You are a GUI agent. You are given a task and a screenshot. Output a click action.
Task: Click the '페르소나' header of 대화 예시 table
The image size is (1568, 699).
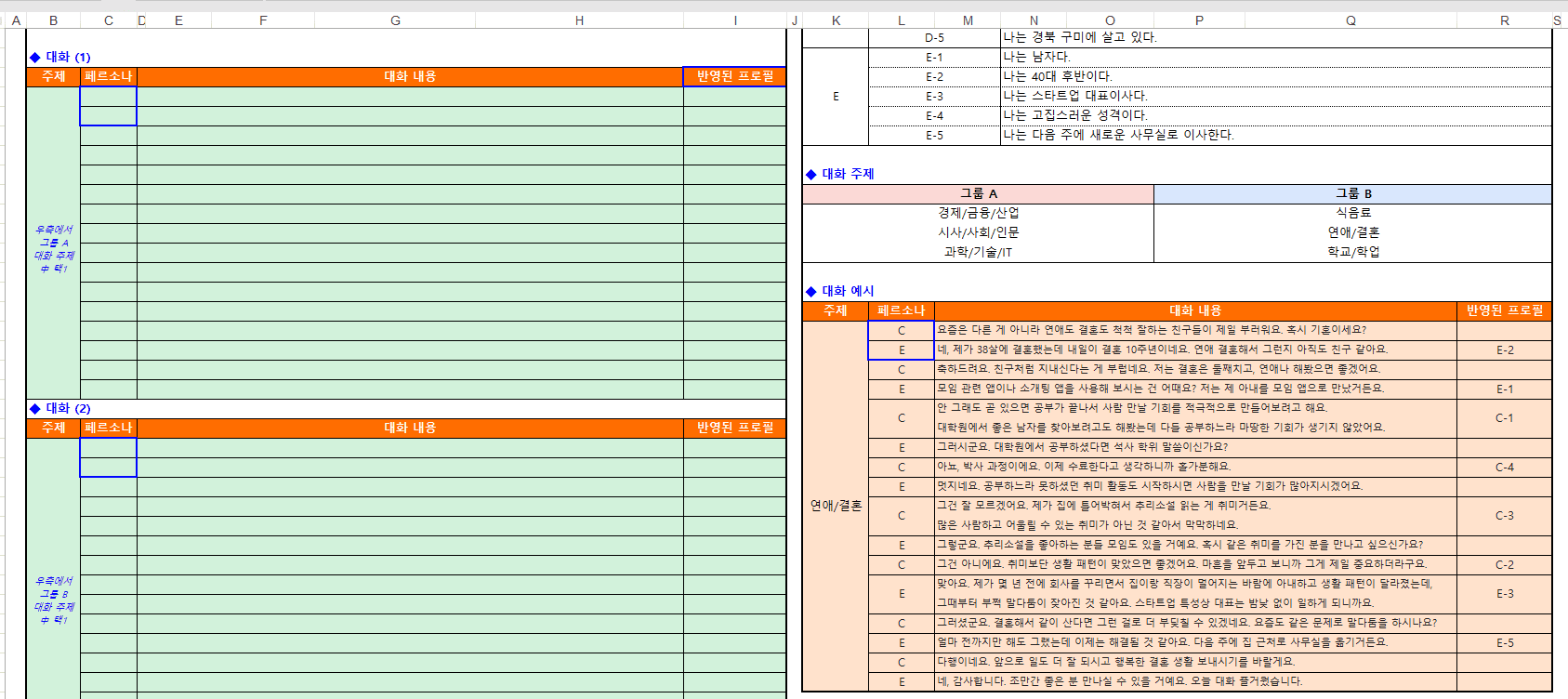901,310
